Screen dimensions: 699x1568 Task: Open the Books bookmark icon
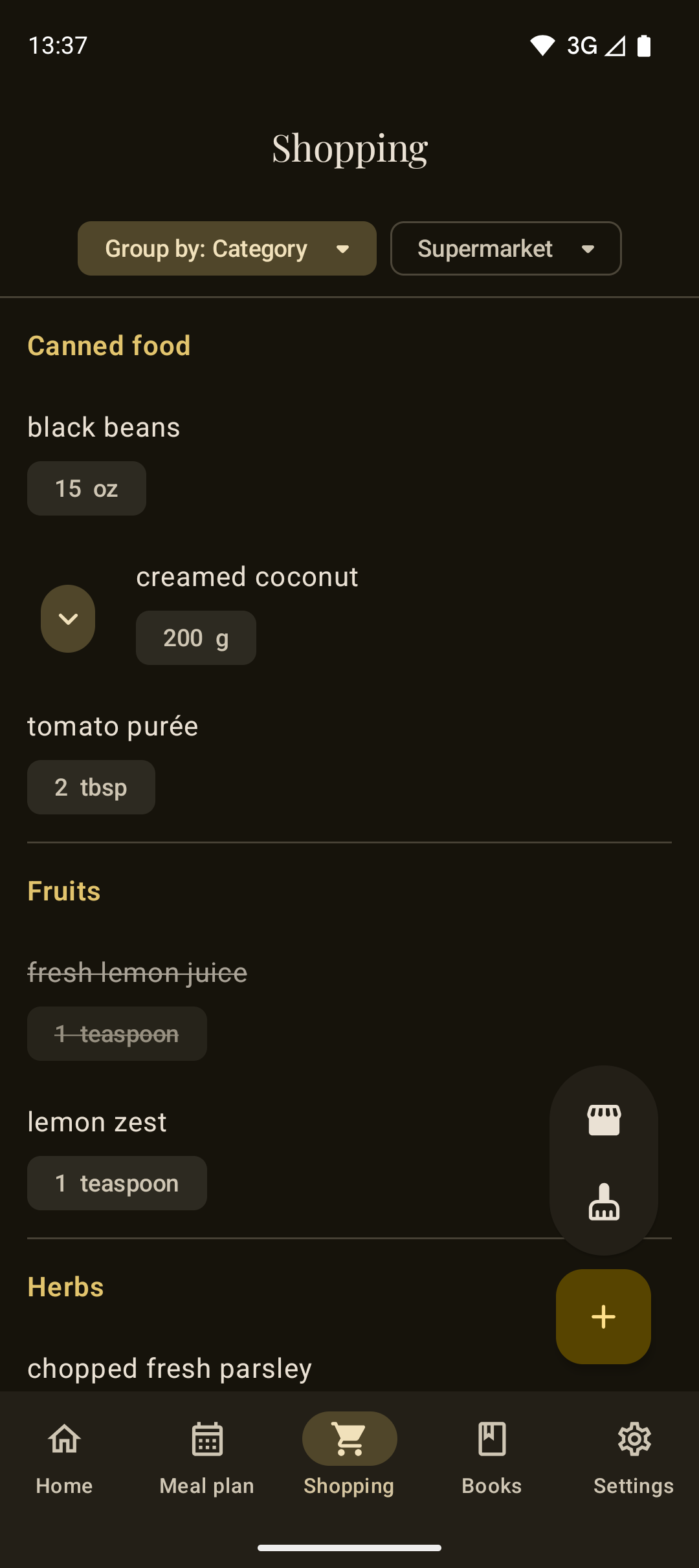click(x=492, y=1440)
